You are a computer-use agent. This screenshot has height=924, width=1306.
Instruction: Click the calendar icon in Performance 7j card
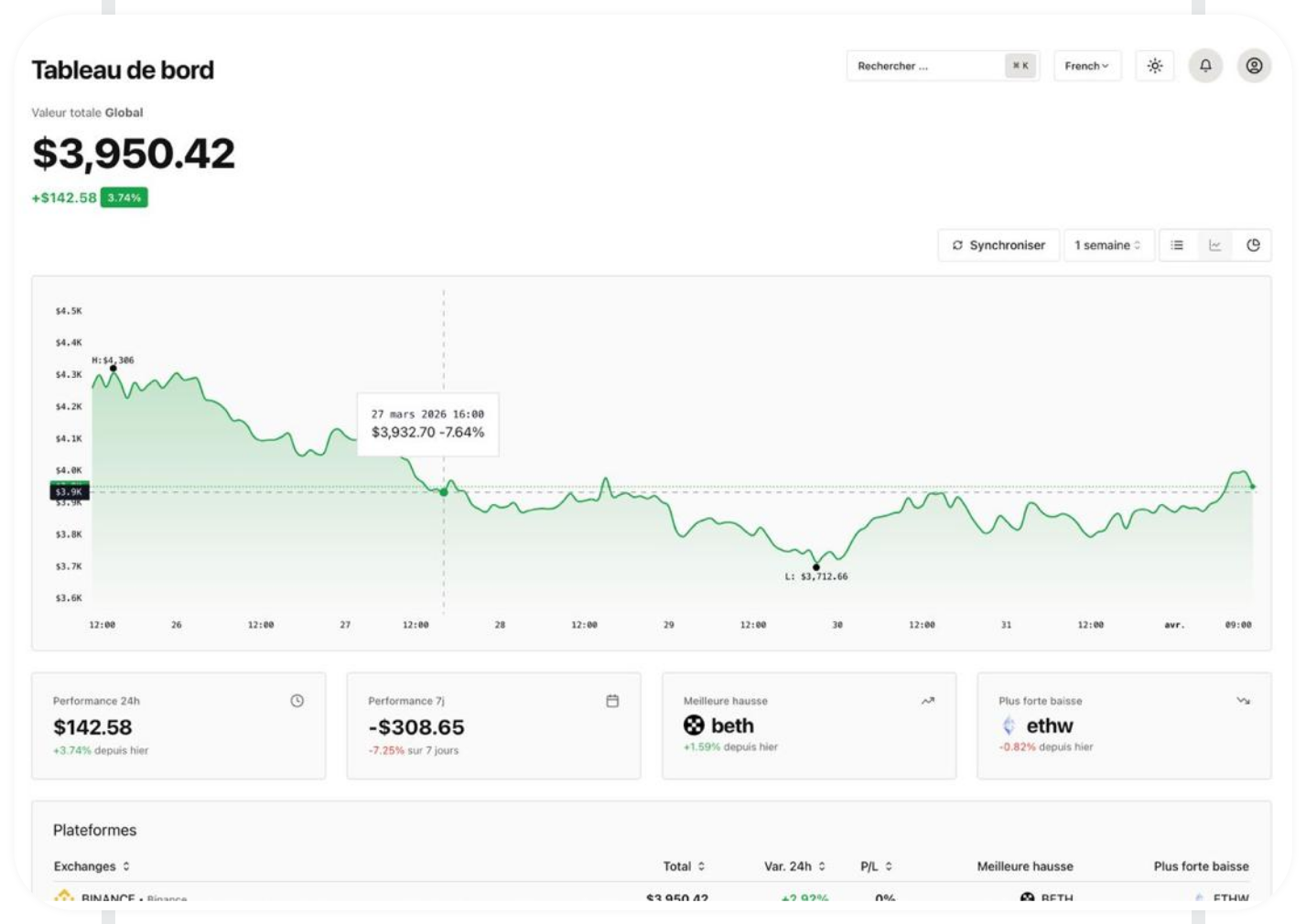(612, 701)
